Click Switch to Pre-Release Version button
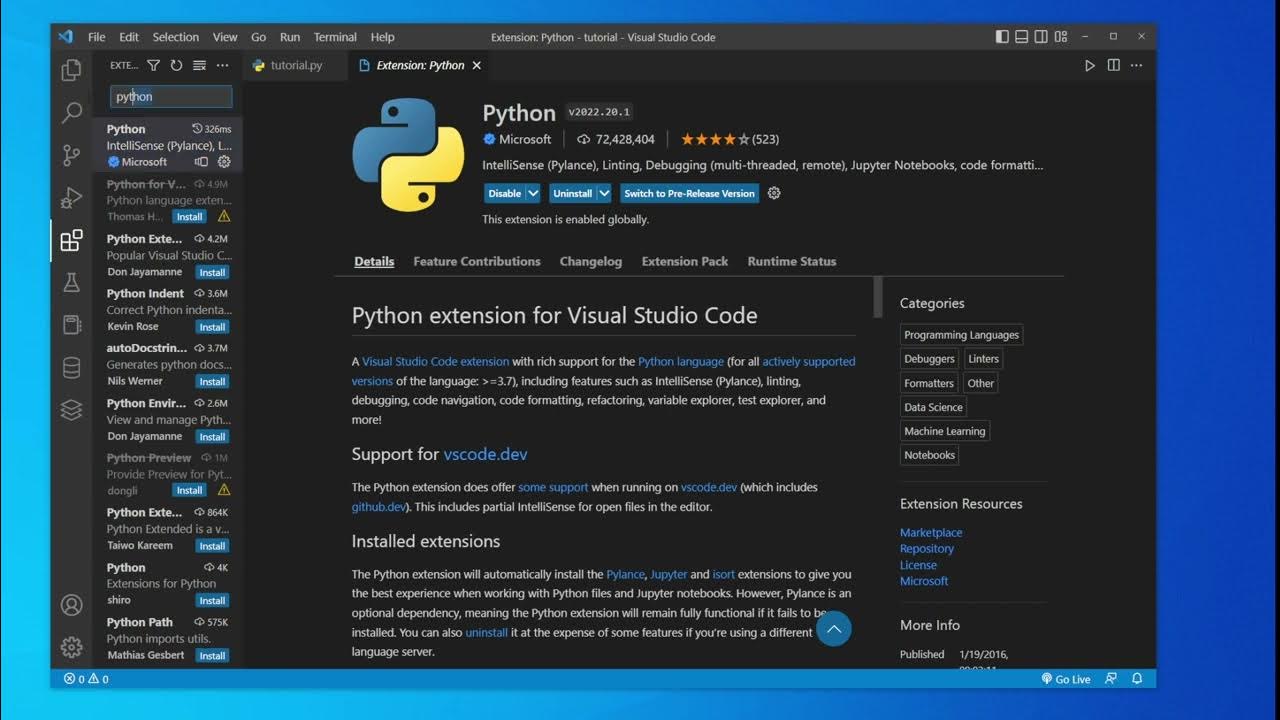The height and width of the screenshot is (720, 1280). coord(689,193)
